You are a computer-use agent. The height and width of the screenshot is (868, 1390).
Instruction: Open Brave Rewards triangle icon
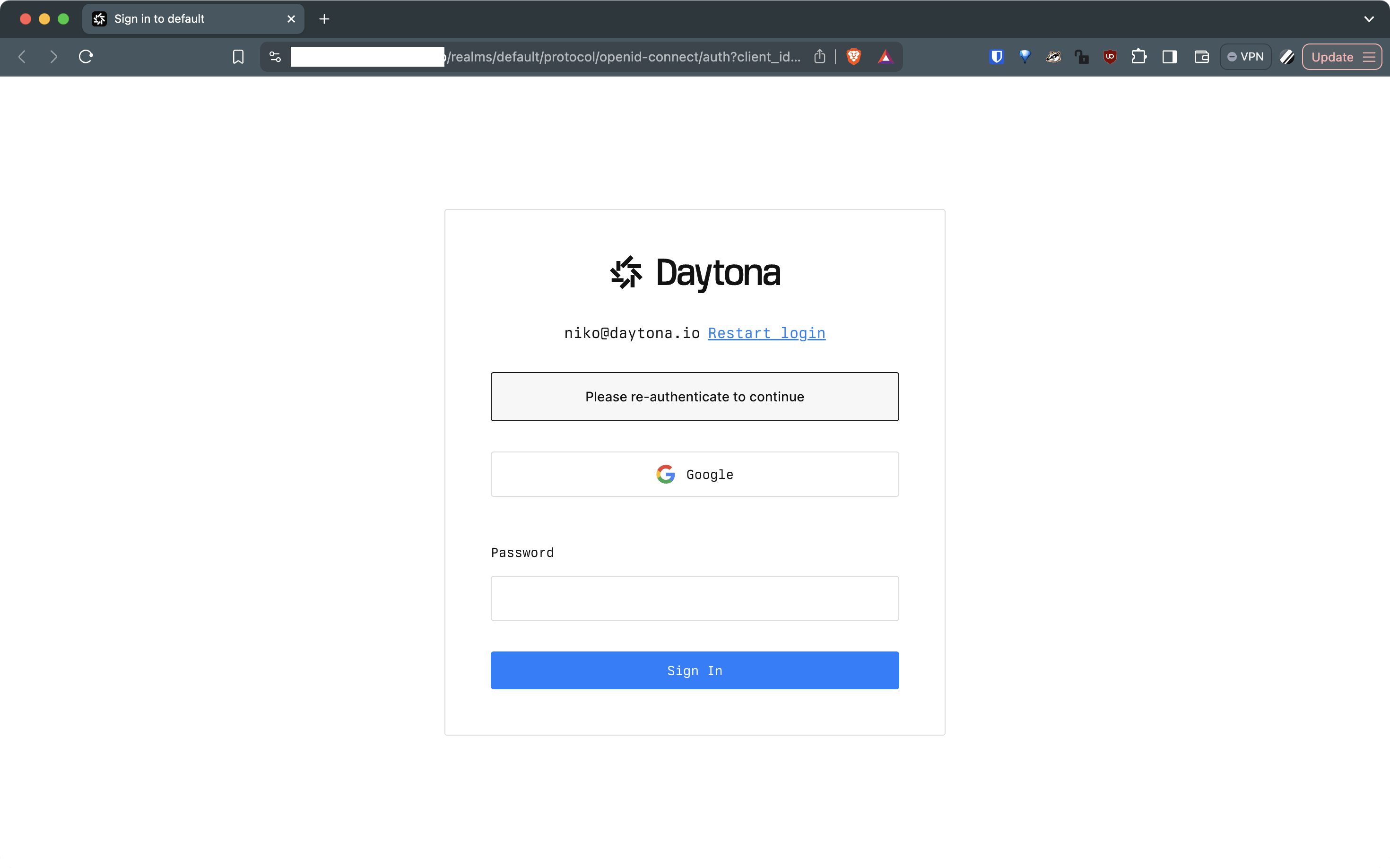point(886,57)
